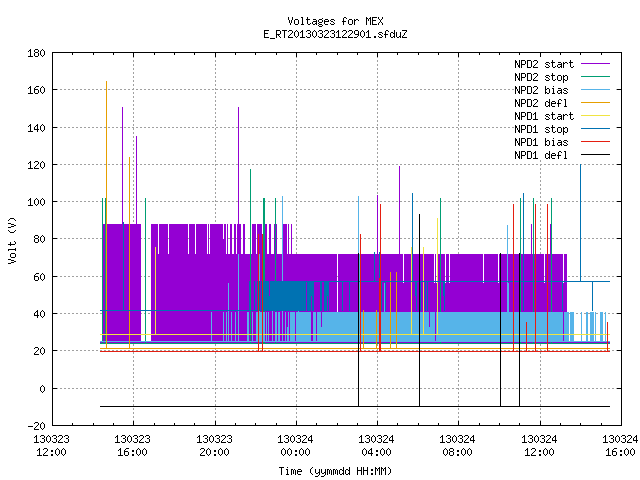Screen dimensions: 640x480
Task: Click the 120 y-axis tick label
Action: (x=36, y=165)
